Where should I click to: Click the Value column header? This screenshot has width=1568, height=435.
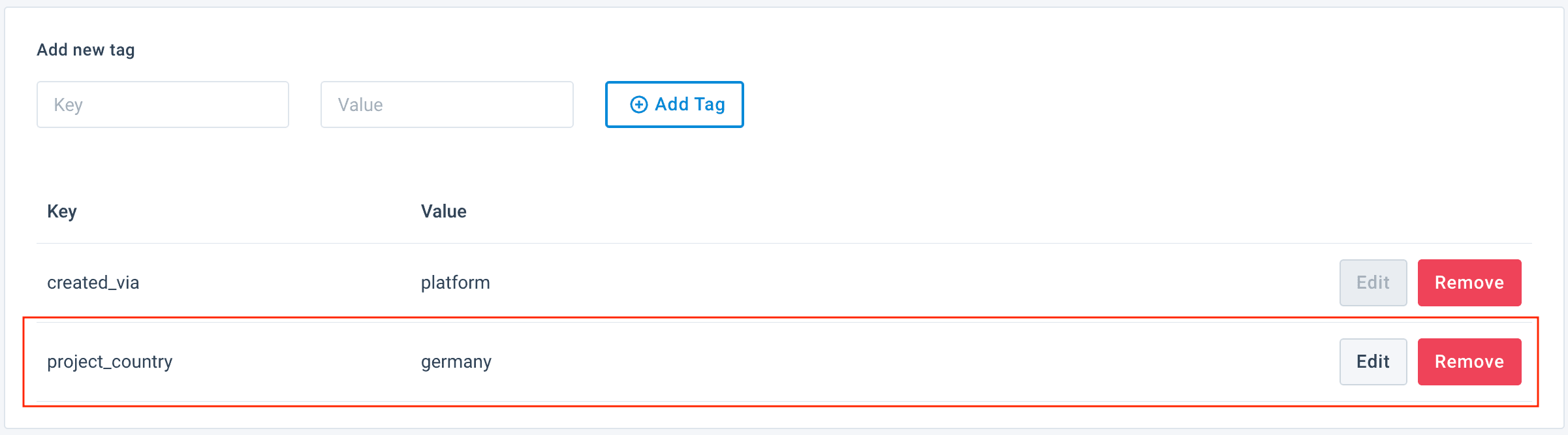[443, 212]
